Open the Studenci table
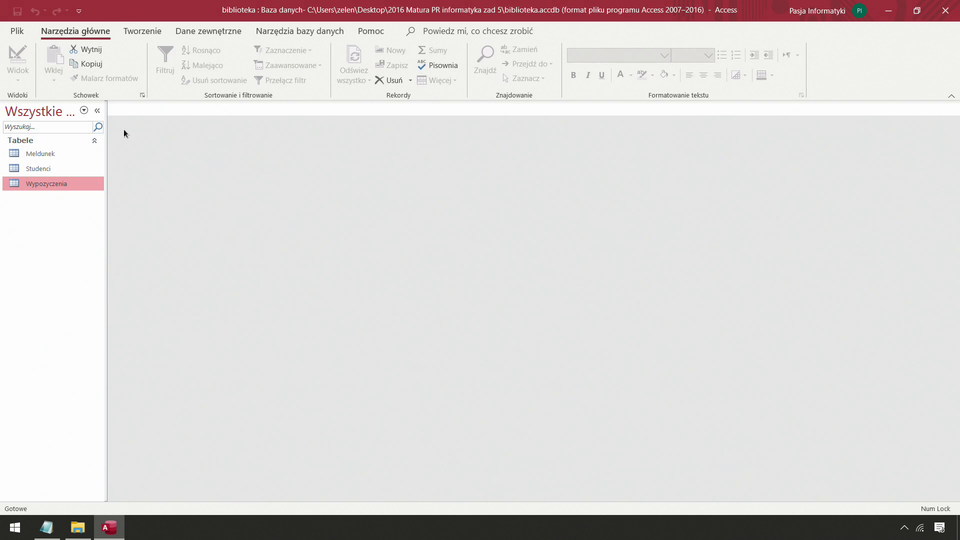The width and height of the screenshot is (960, 540). (38, 169)
